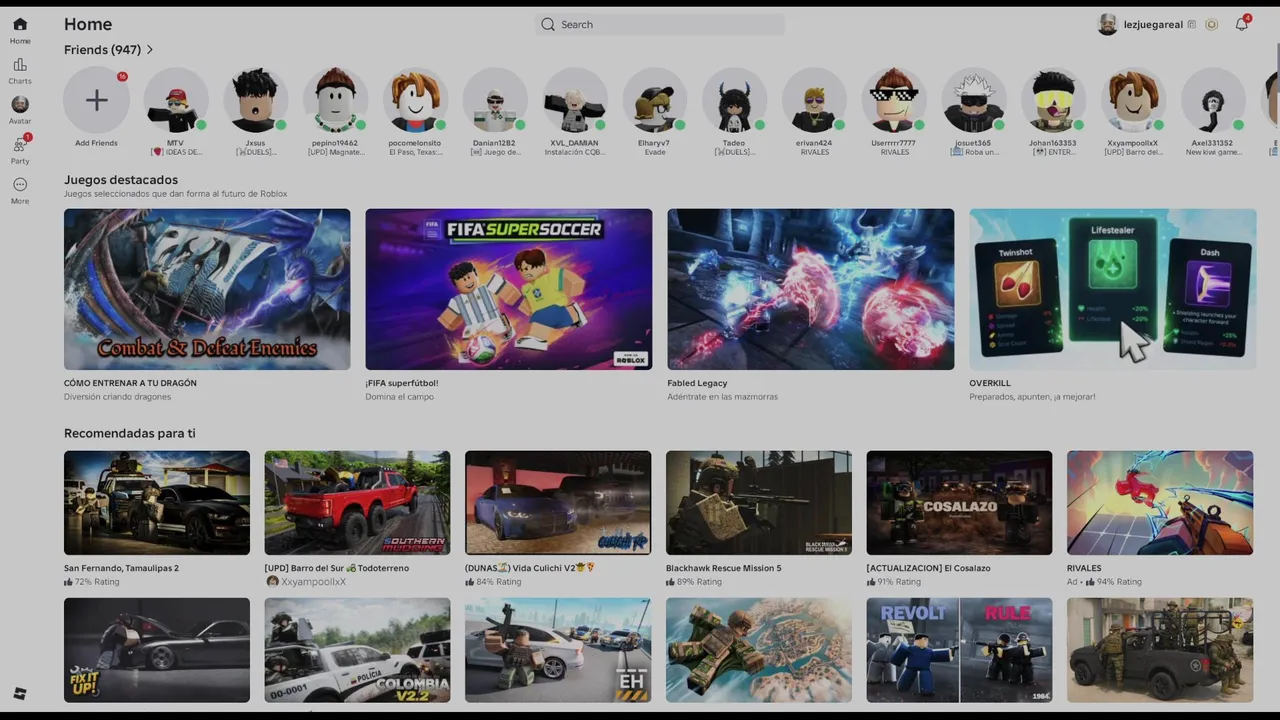The image size is (1280, 720).
Task: Open the Colombia V2.2 game thumbnail
Action: [x=357, y=650]
